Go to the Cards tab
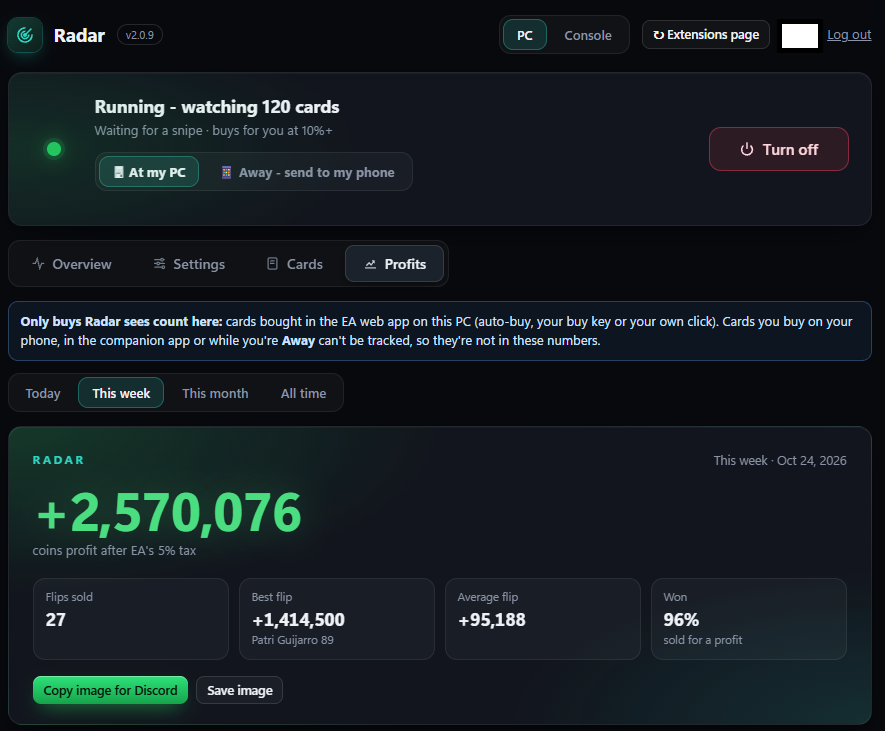Image resolution: width=885 pixels, height=731 pixels. click(x=295, y=264)
